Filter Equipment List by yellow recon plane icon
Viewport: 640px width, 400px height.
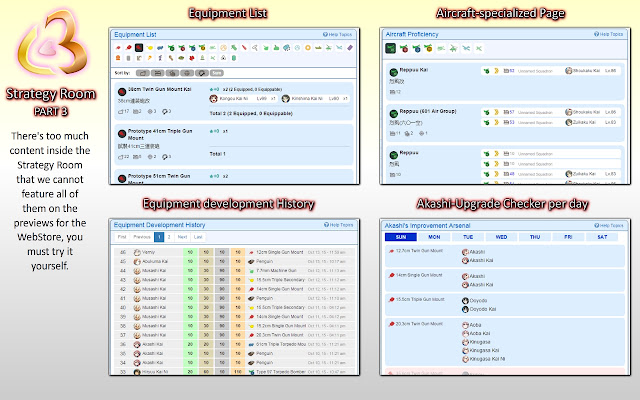202,47
